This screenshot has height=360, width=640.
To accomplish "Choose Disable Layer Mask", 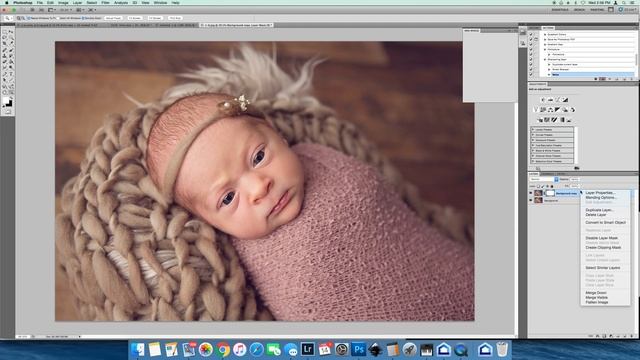I will (x=601, y=238).
